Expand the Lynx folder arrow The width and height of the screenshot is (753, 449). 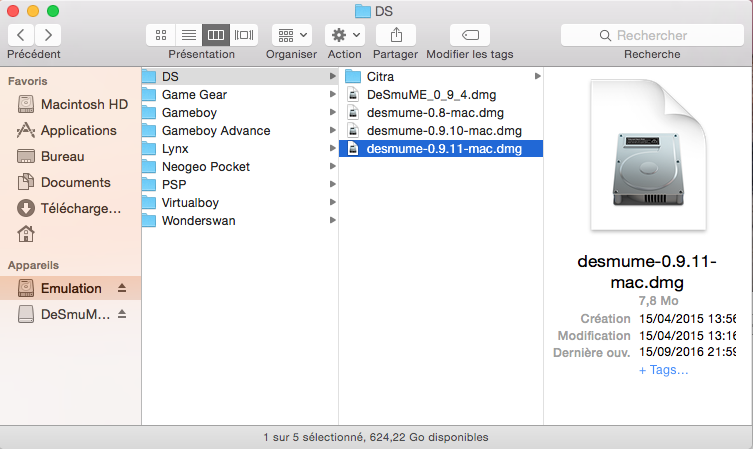coord(332,148)
